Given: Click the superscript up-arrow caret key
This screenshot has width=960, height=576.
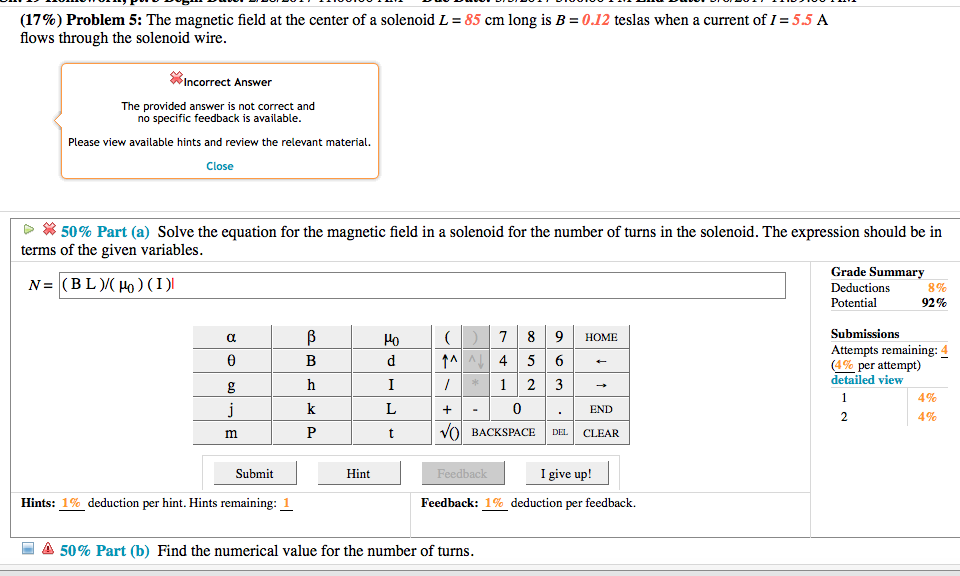Looking at the screenshot, I should [x=448, y=361].
